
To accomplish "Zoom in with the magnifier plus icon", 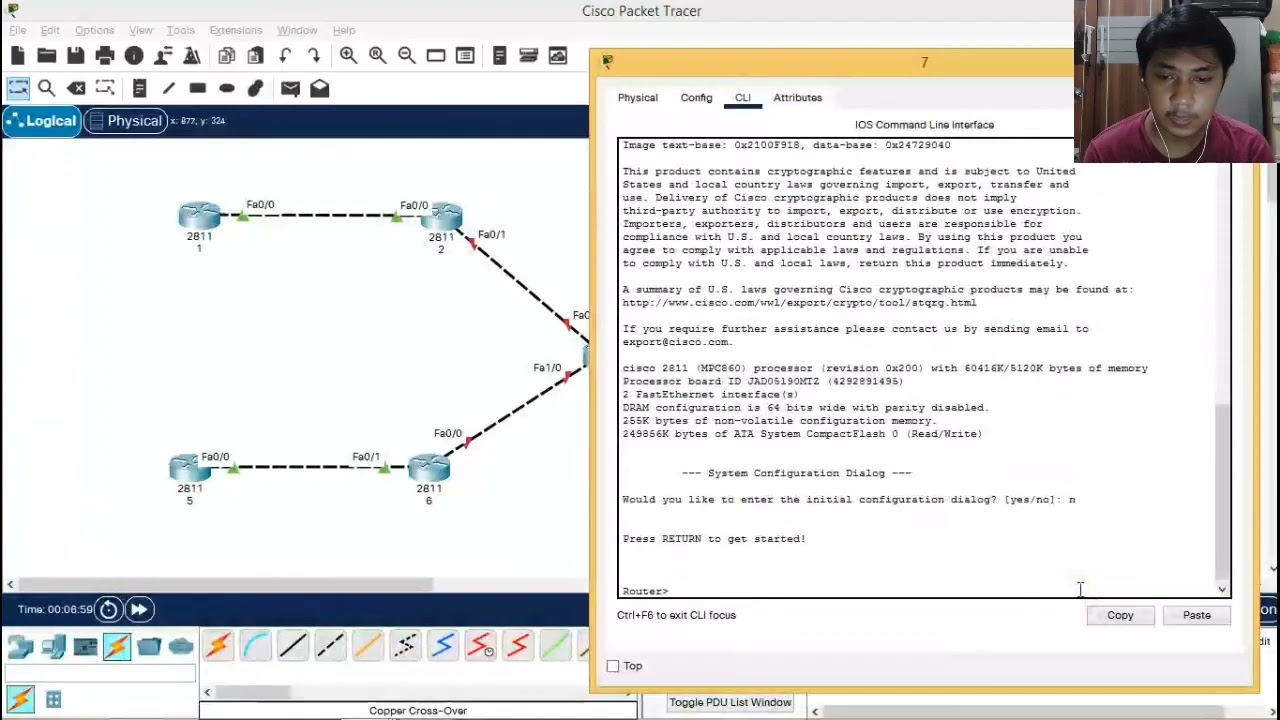I will [x=348, y=56].
